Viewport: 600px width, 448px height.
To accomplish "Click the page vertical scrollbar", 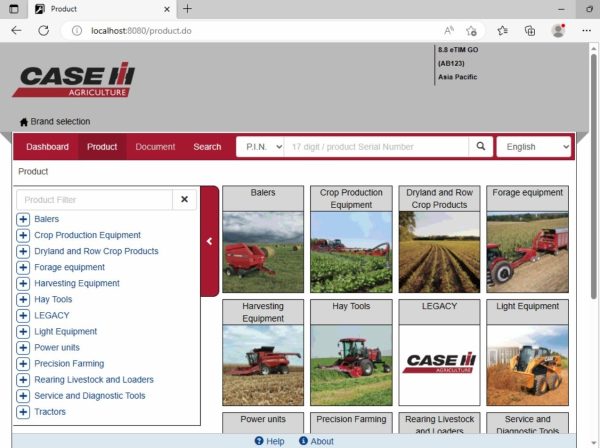I will 593,176.
